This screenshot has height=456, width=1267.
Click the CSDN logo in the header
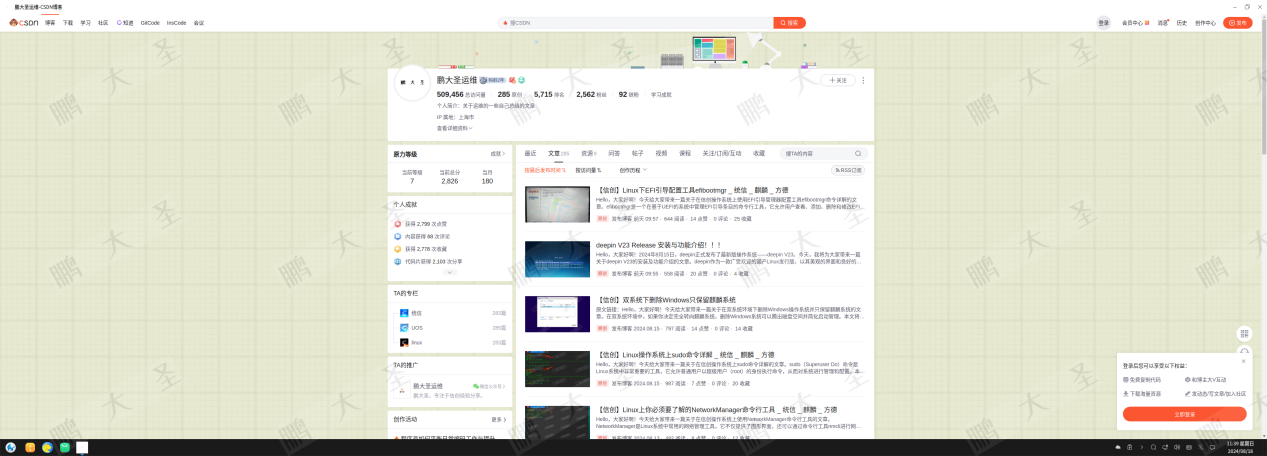(x=24, y=22)
